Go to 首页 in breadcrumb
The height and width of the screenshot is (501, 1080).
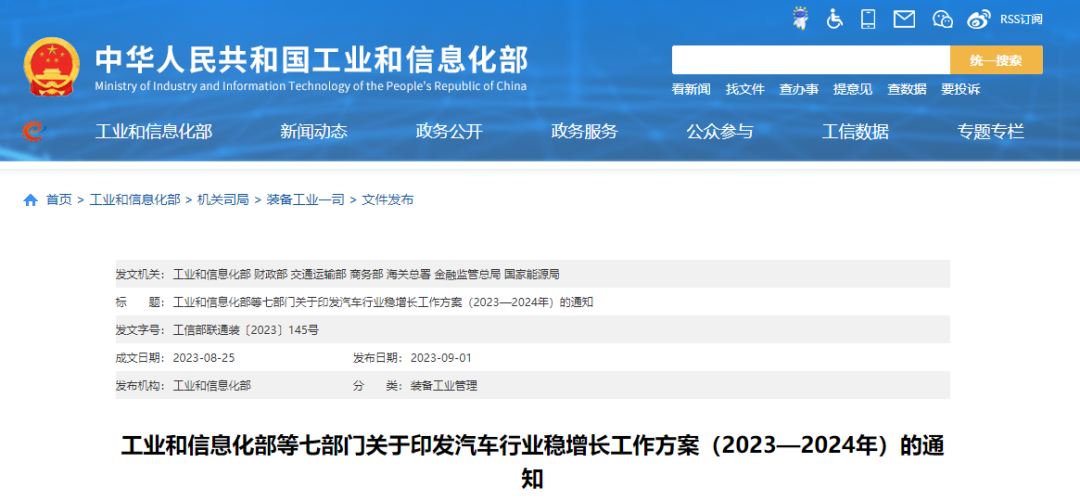[59, 200]
